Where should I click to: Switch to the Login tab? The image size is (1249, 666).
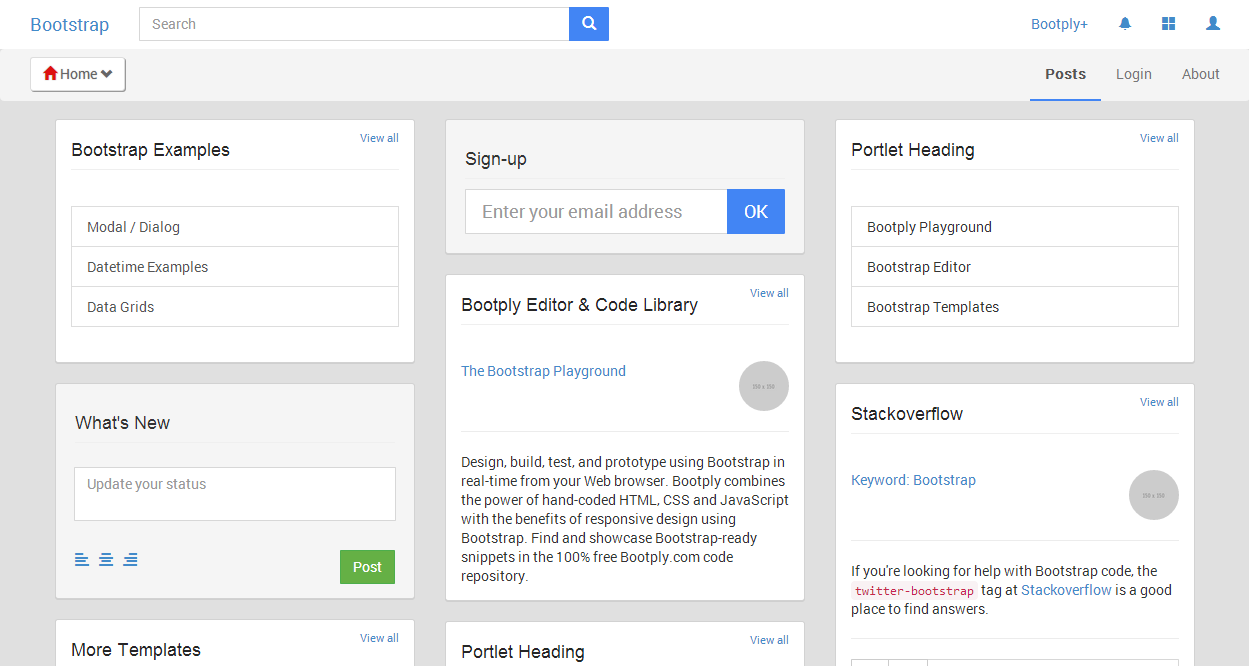click(x=1133, y=74)
